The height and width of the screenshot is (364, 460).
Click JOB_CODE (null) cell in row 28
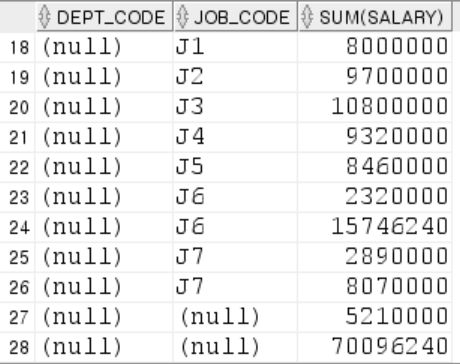[x=235, y=347]
